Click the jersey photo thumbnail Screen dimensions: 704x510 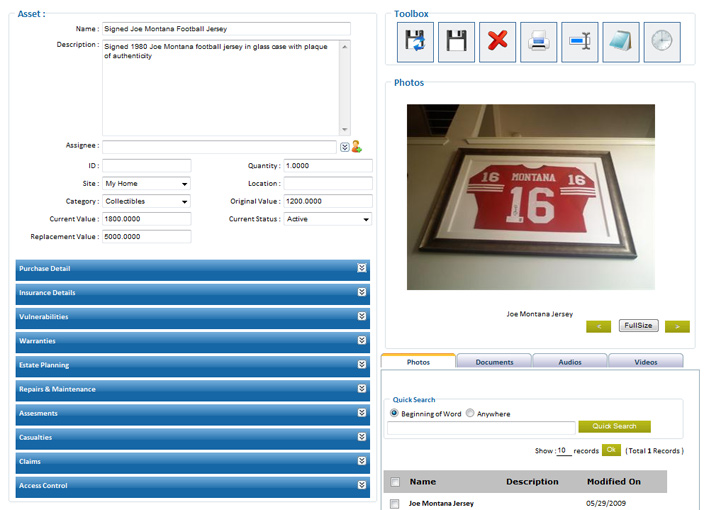click(x=531, y=197)
